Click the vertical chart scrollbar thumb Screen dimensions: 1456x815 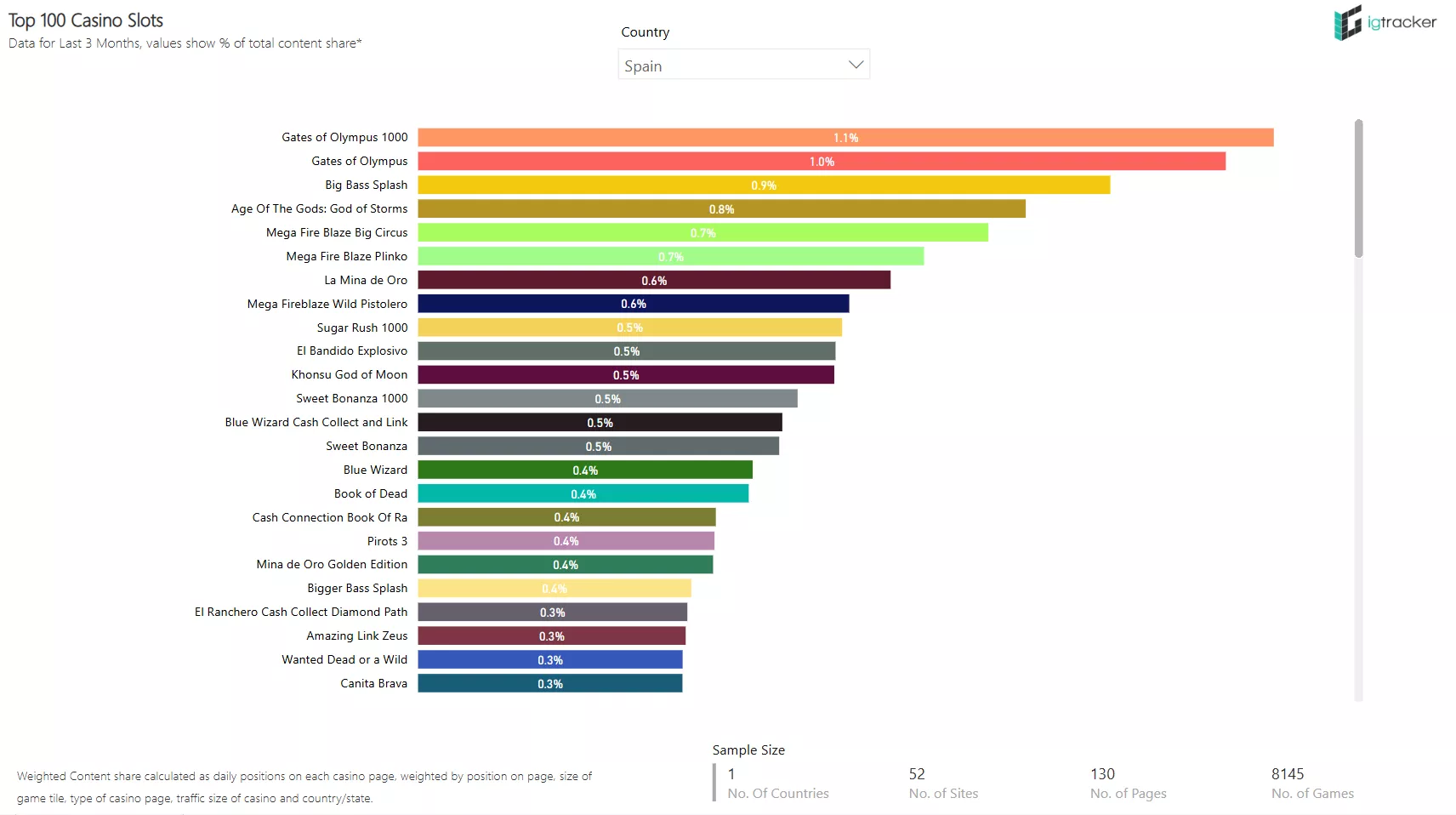[1358, 188]
